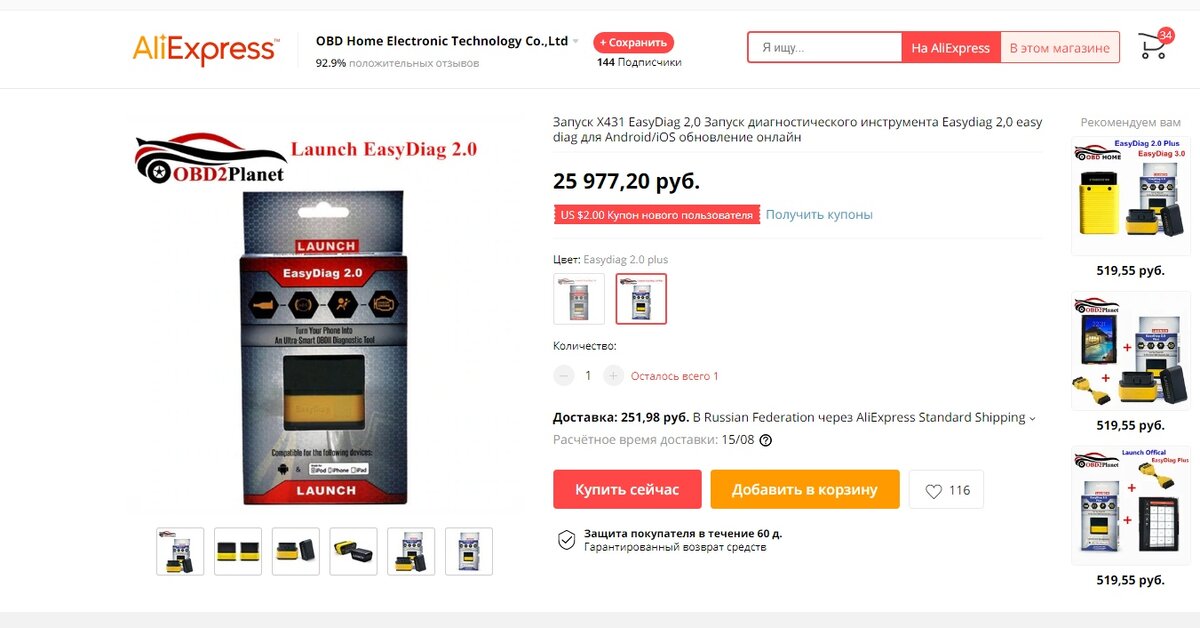Click «Добавить в корзину» button
1200x628 pixels.
(805, 490)
